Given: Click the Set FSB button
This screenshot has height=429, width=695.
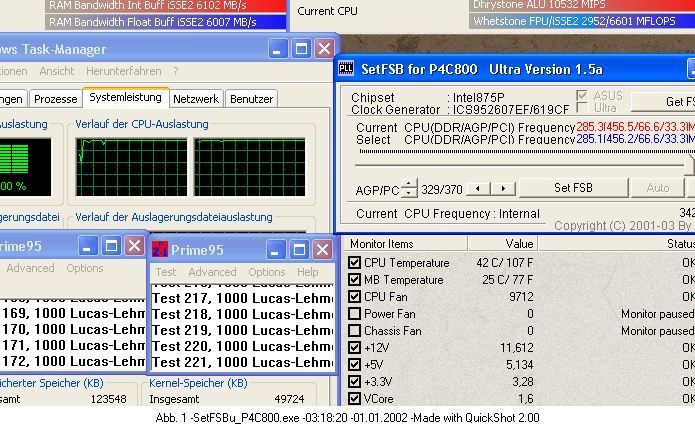Looking at the screenshot, I should point(573,188).
